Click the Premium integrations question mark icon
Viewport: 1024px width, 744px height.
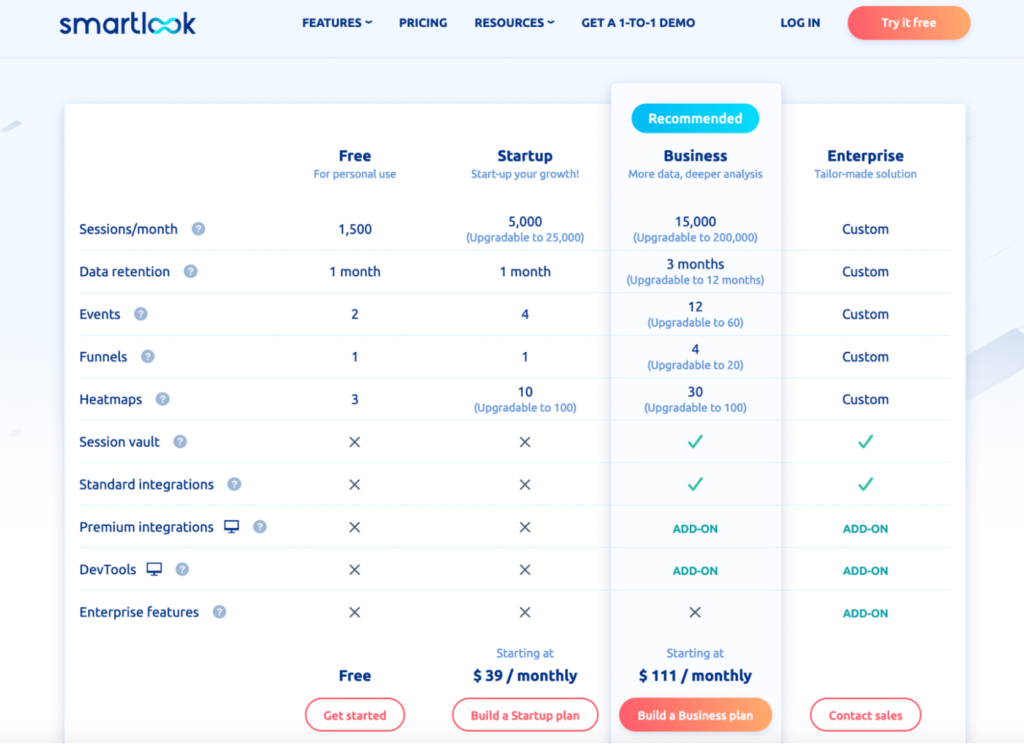[x=260, y=526]
